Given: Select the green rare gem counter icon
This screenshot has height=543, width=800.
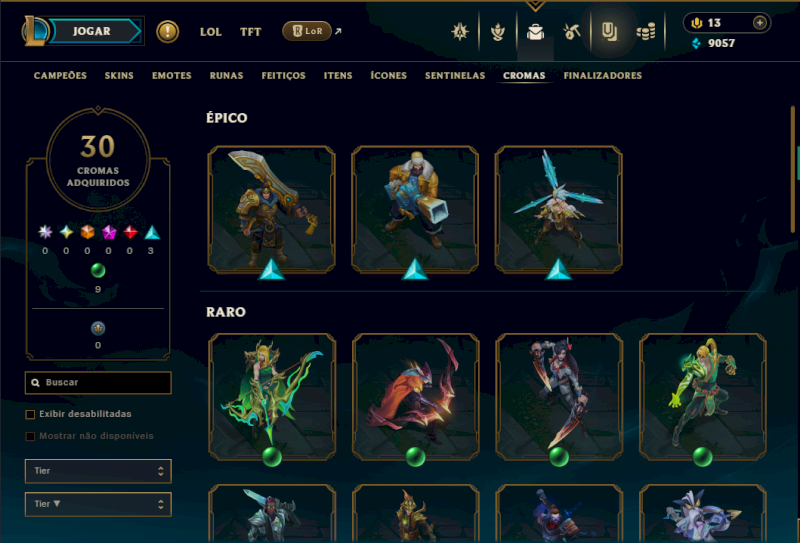Looking at the screenshot, I should tap(98, 270).
